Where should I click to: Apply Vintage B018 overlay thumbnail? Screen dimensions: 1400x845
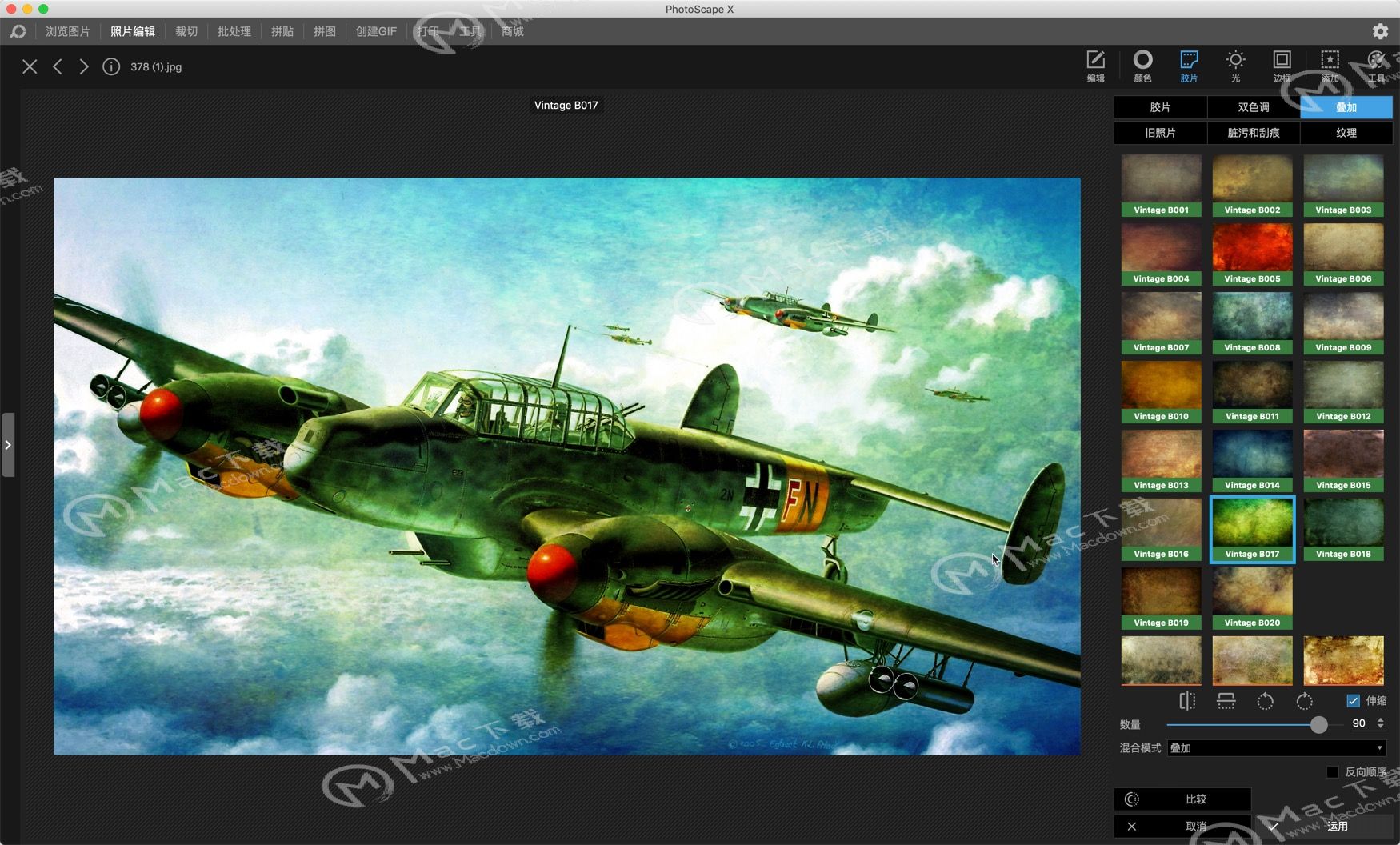click(x=1343, y=530)
